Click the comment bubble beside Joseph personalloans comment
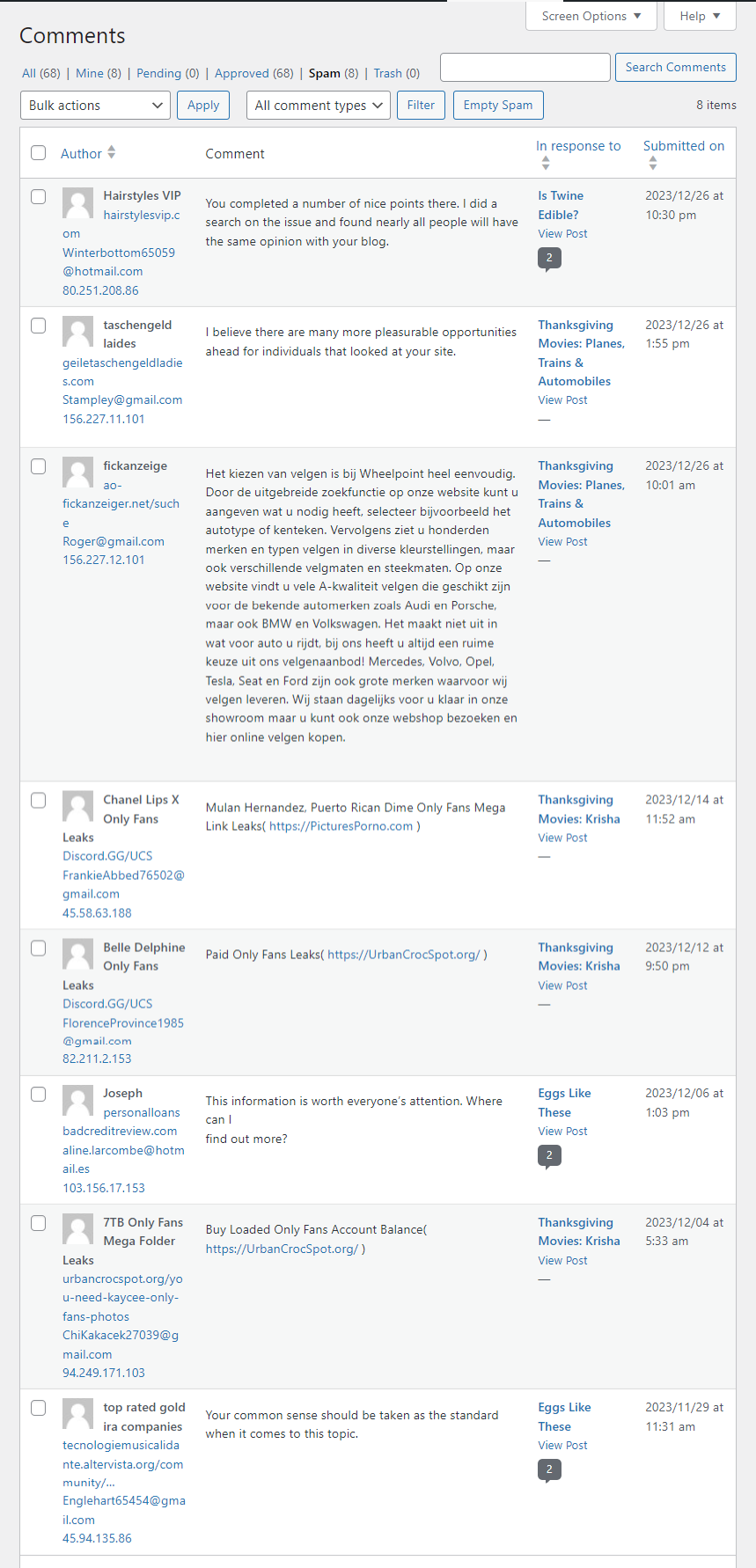The image size is (756, 1568). [x=549, y=1155]
